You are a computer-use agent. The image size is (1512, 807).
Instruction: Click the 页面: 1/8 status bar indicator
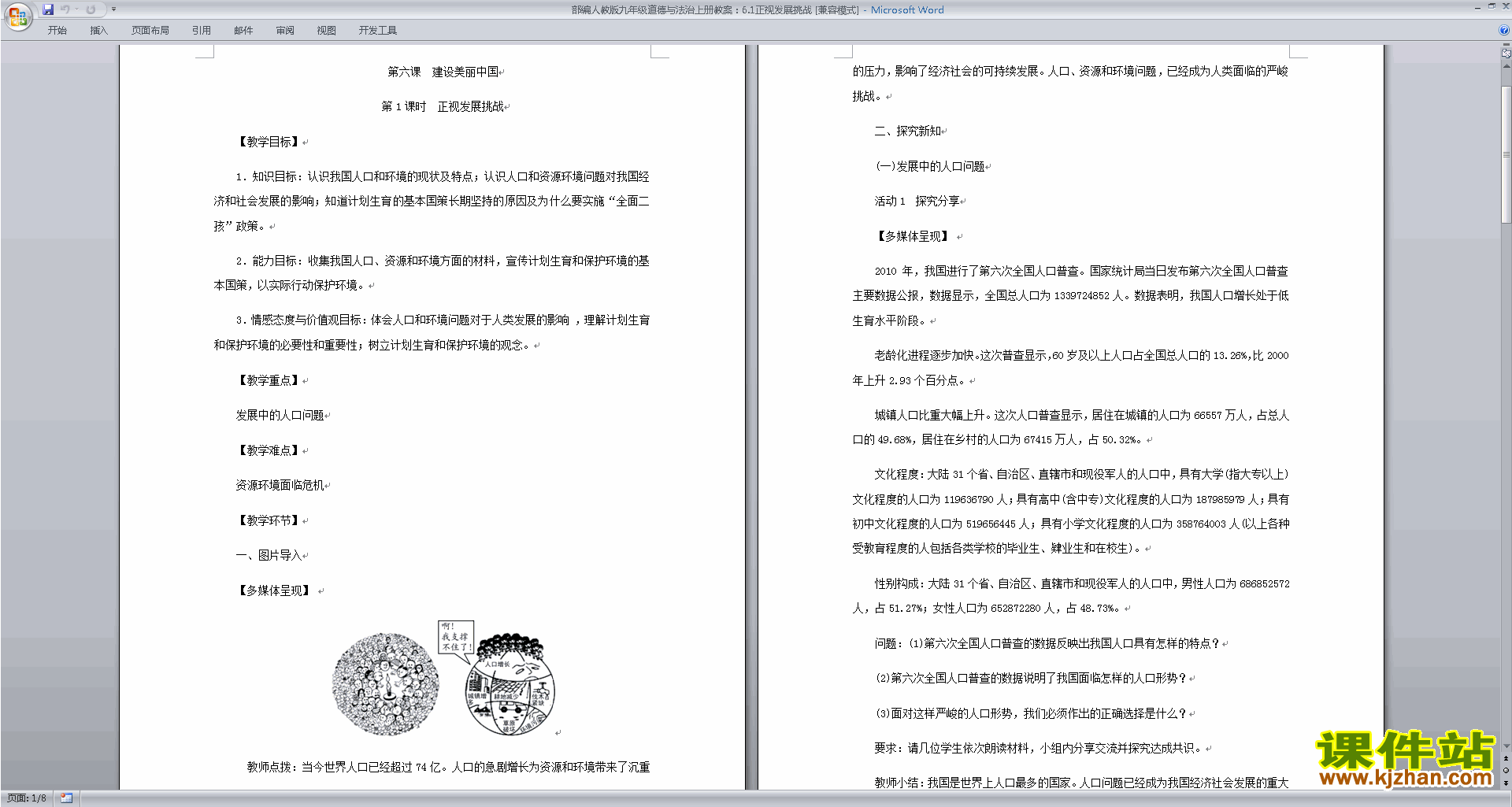point(27,798)
